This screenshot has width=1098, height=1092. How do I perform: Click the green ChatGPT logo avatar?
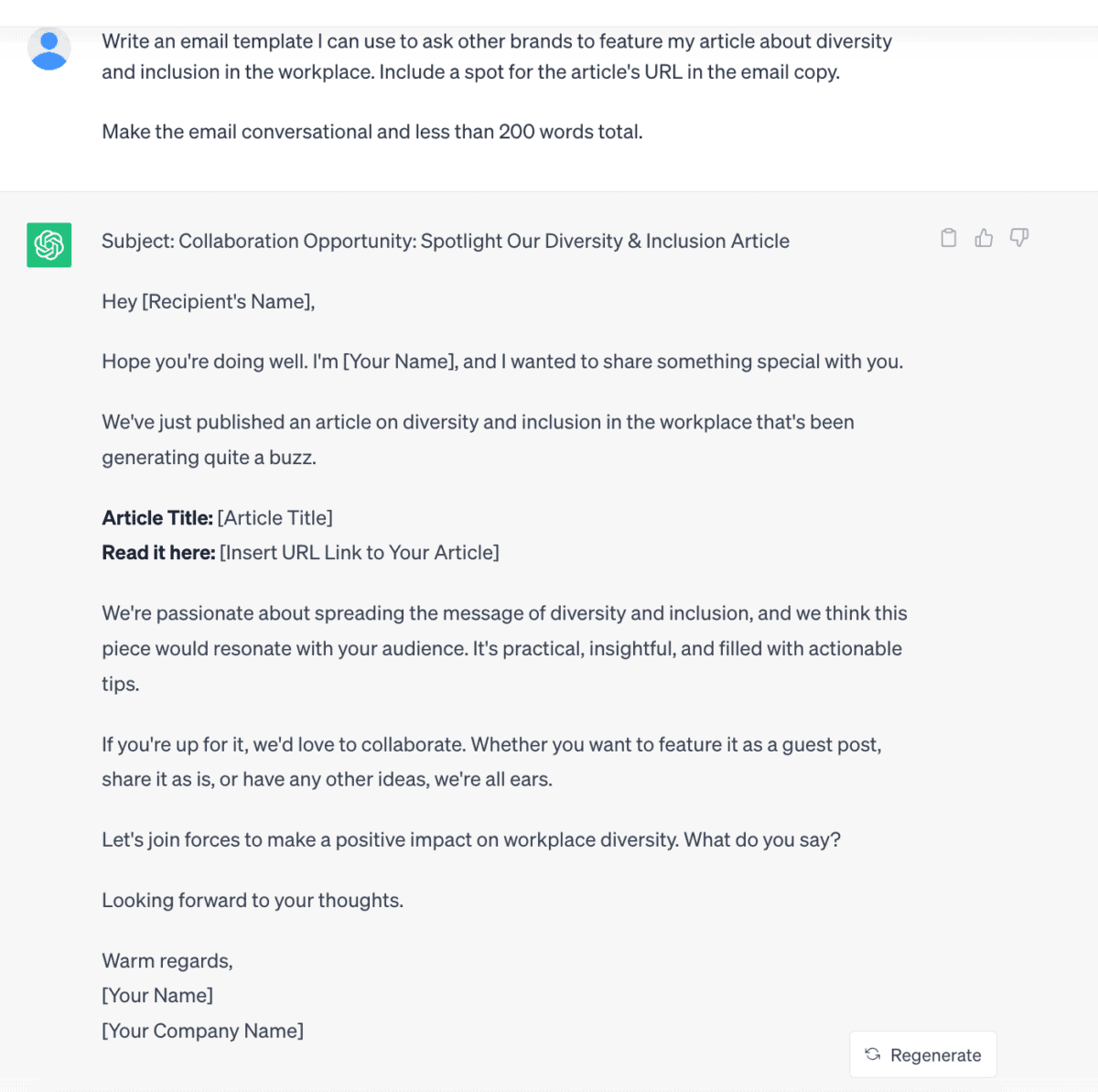point(48,245)
